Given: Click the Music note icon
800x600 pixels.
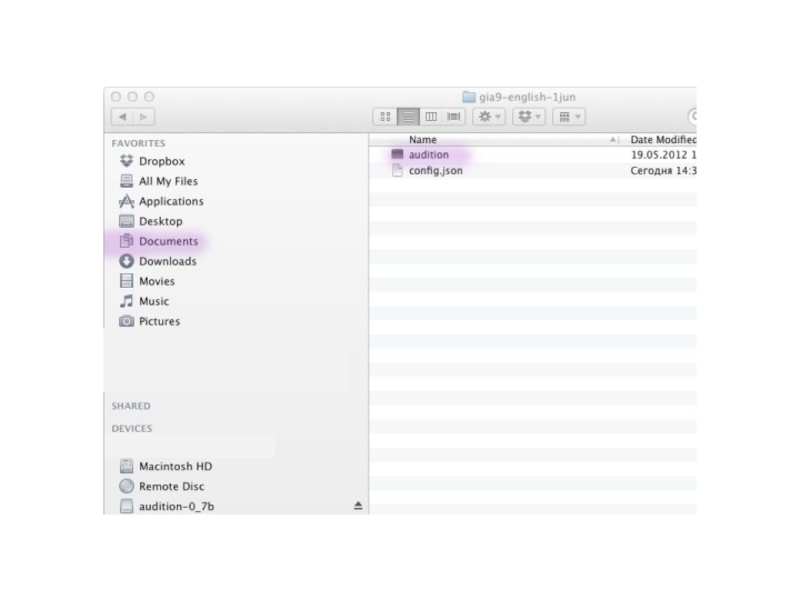Looking at the screenshot, I should coord(127,301).
